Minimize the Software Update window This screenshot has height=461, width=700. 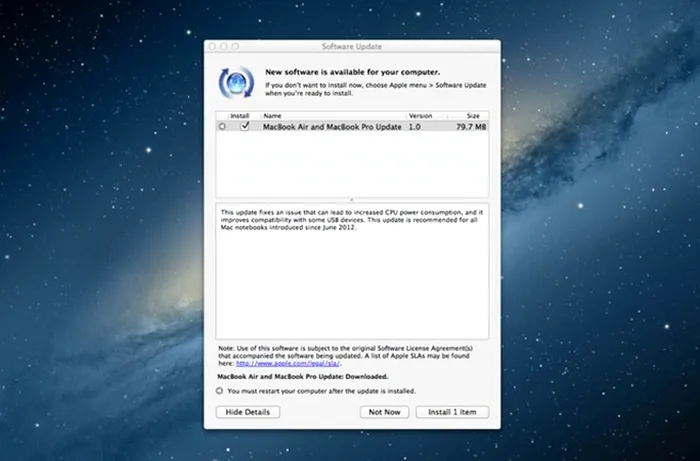[x=224, y=46]
